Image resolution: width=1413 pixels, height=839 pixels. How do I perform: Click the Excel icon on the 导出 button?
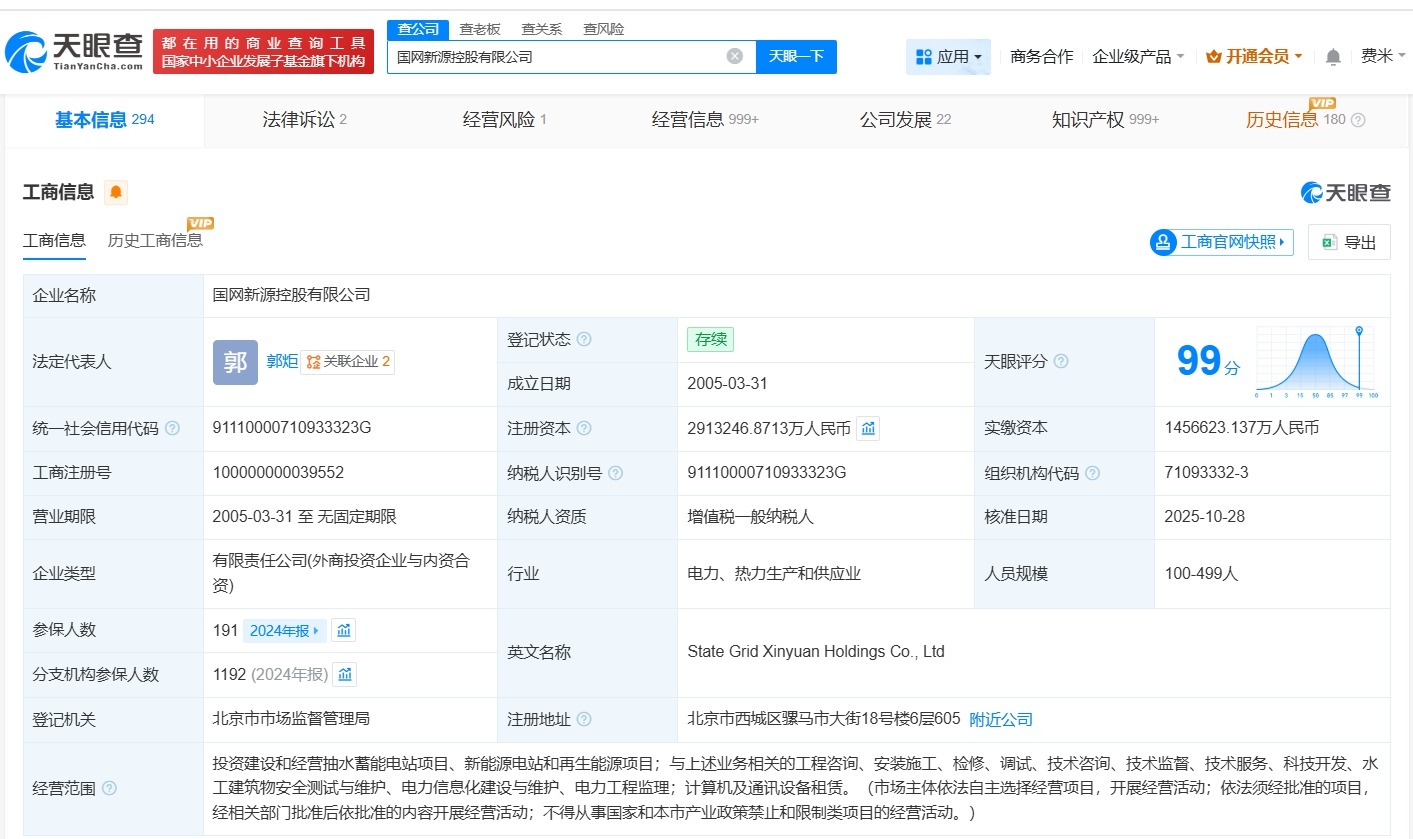pos(1329,242)
